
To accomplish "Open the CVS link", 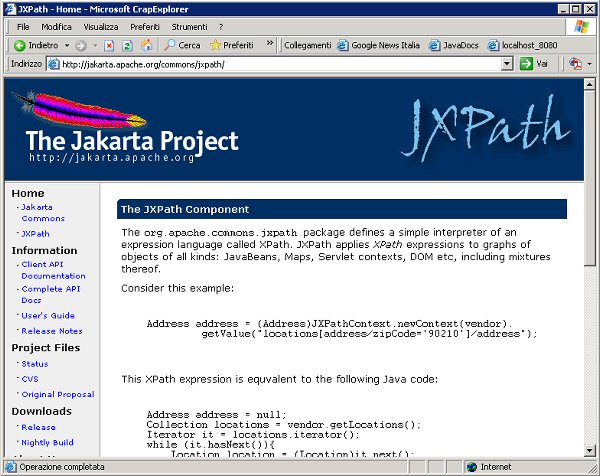I will tap(29, 379).
